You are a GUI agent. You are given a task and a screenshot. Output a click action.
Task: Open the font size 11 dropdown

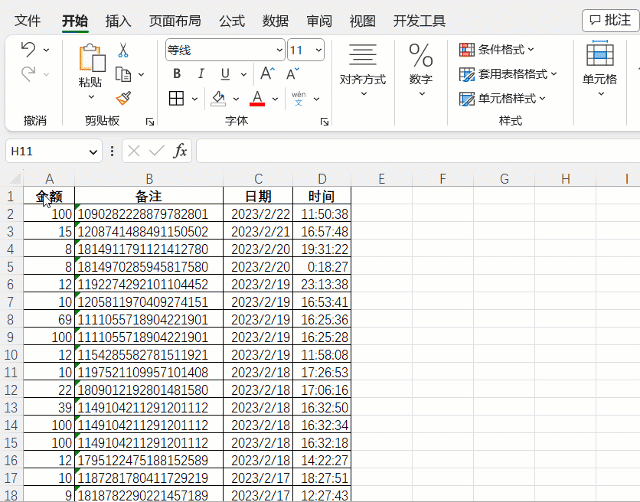click(318, 50)
